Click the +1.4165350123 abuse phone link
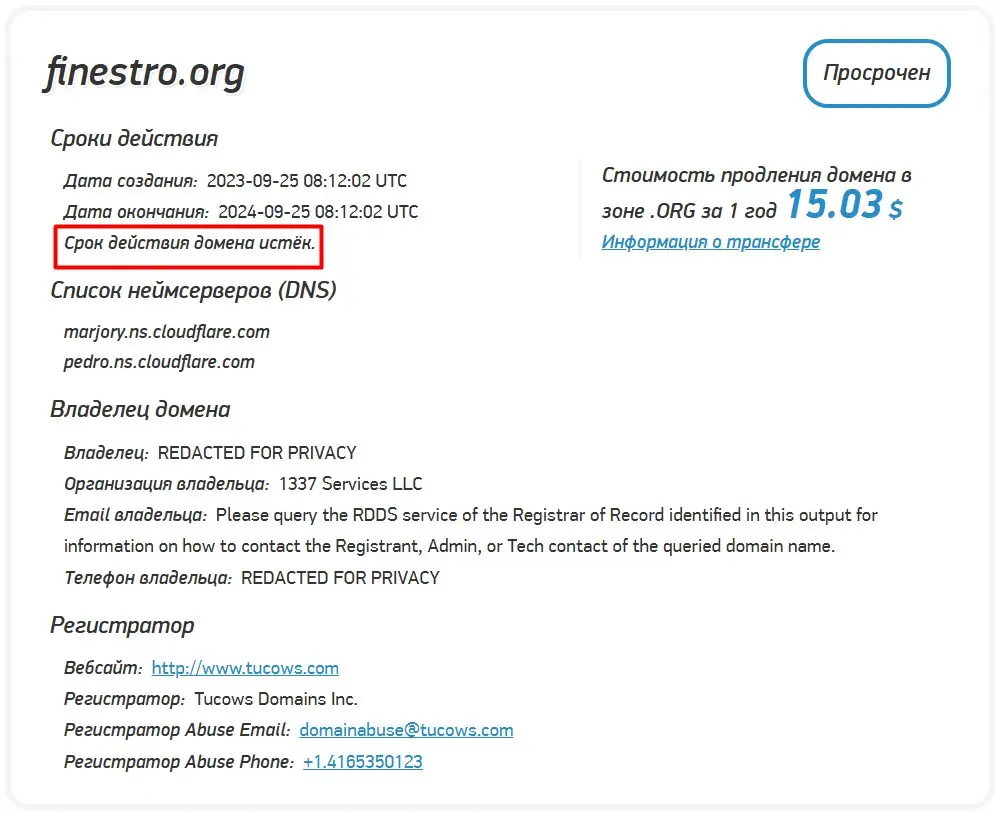The width and height of the screenshot is (998, 813). (x=362, y=762)
